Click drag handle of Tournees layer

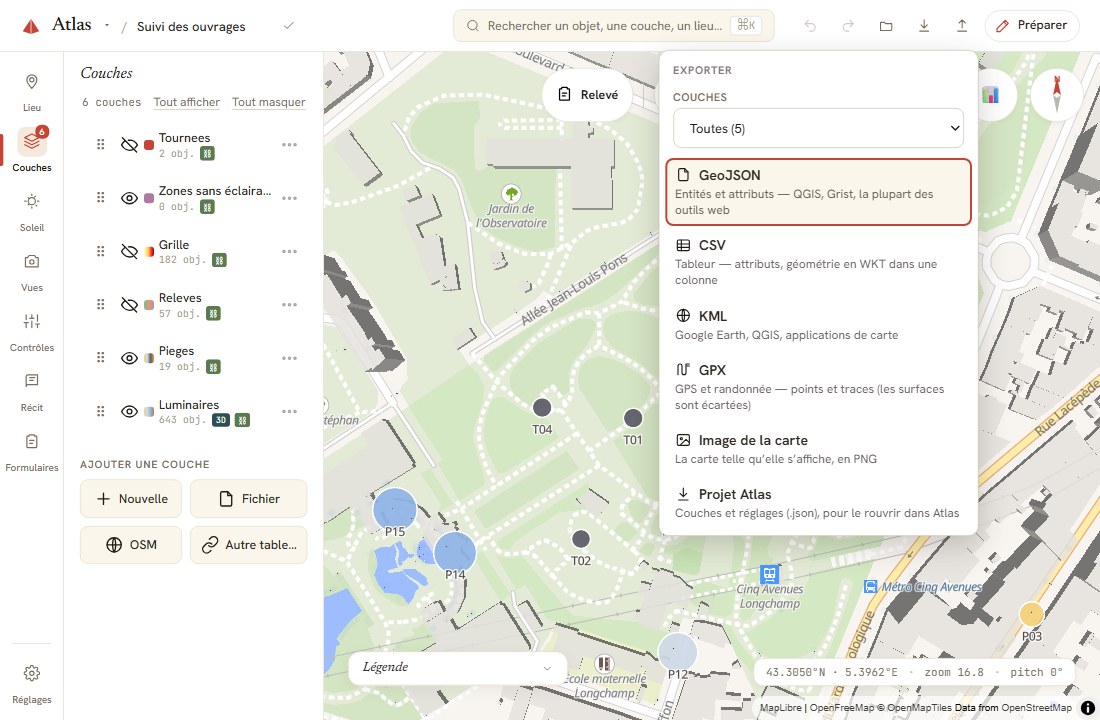pyautogui.click(x=100, y=145)
